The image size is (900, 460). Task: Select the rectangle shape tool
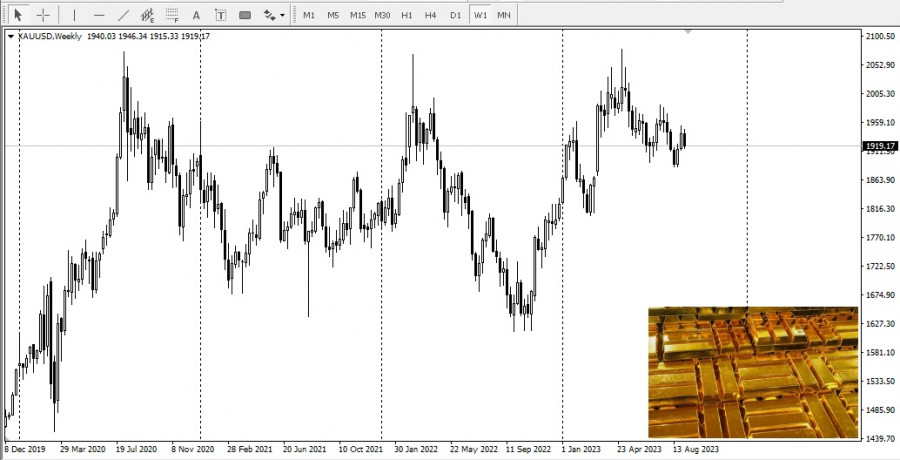click(x=245, y=15)
